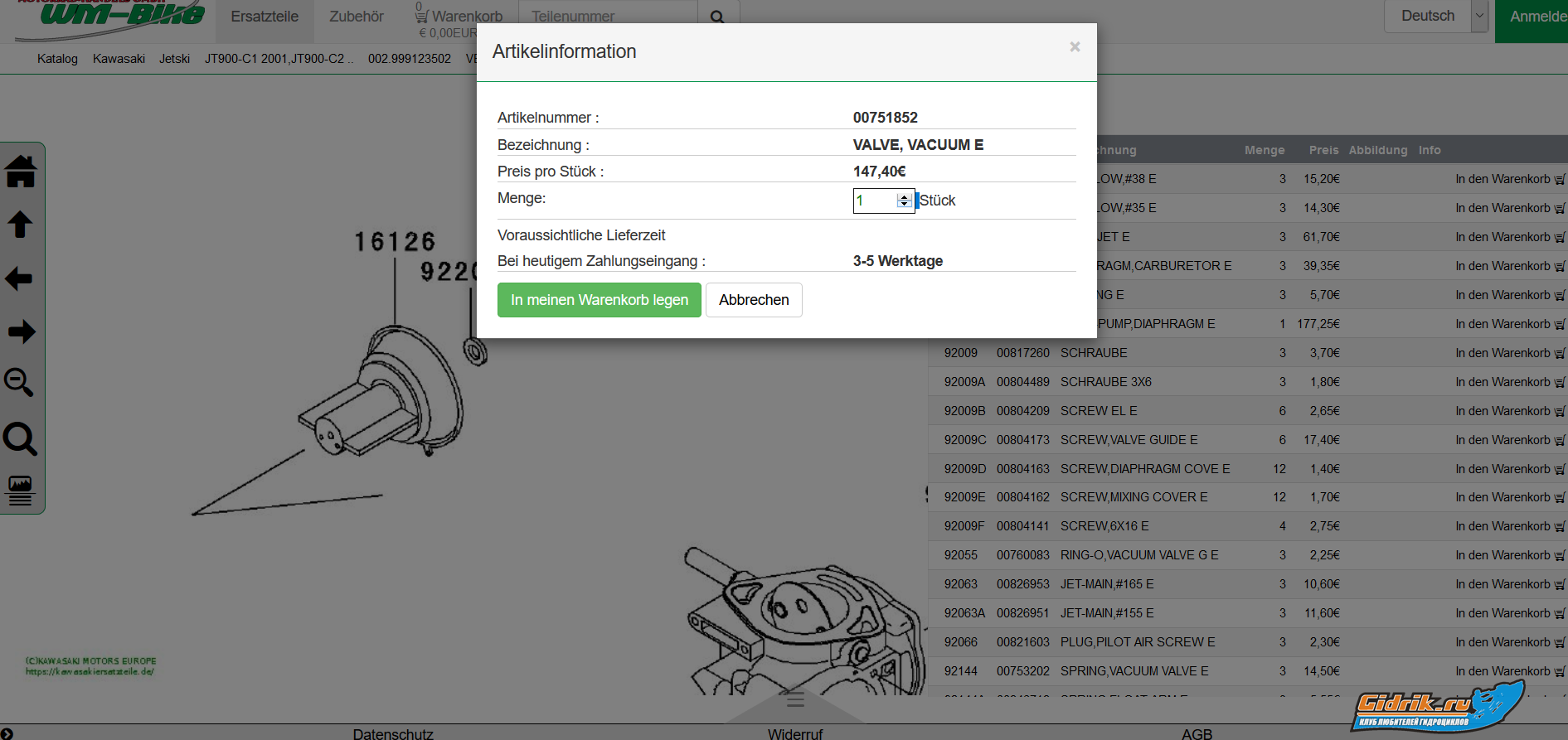1568x740 pixels.
Task: Open the Datenschutz footer link
Action: pyautogui.click(x=393, y=733)
